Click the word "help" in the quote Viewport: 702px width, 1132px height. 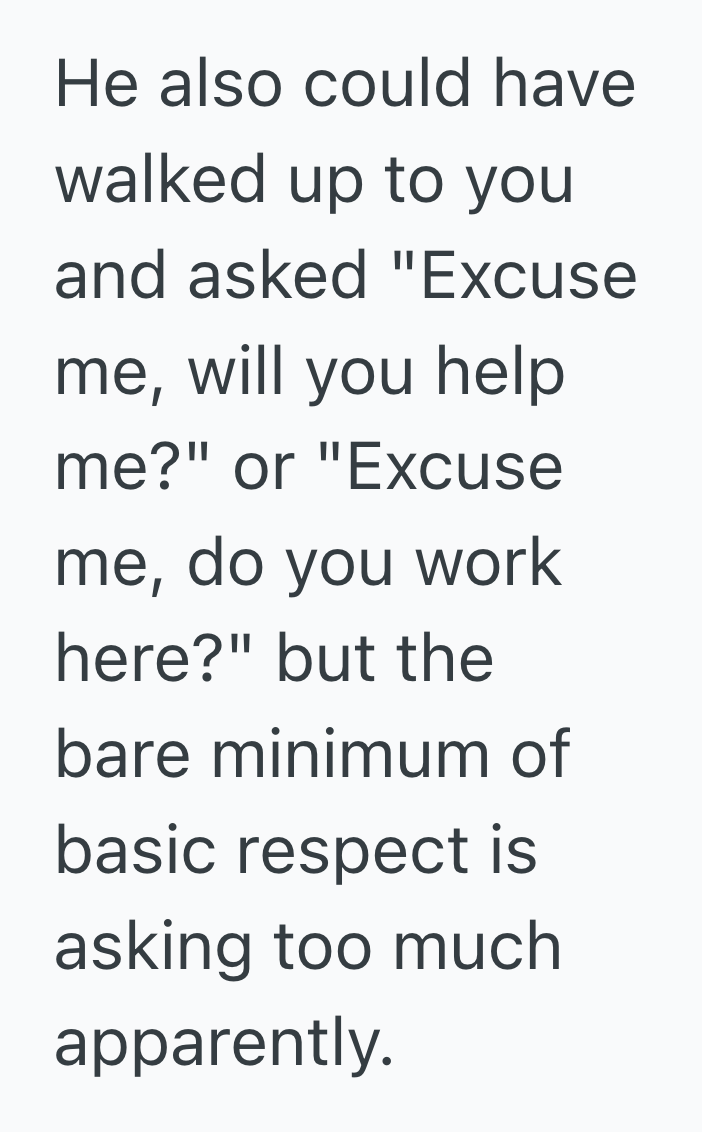(x=502, y=372)
